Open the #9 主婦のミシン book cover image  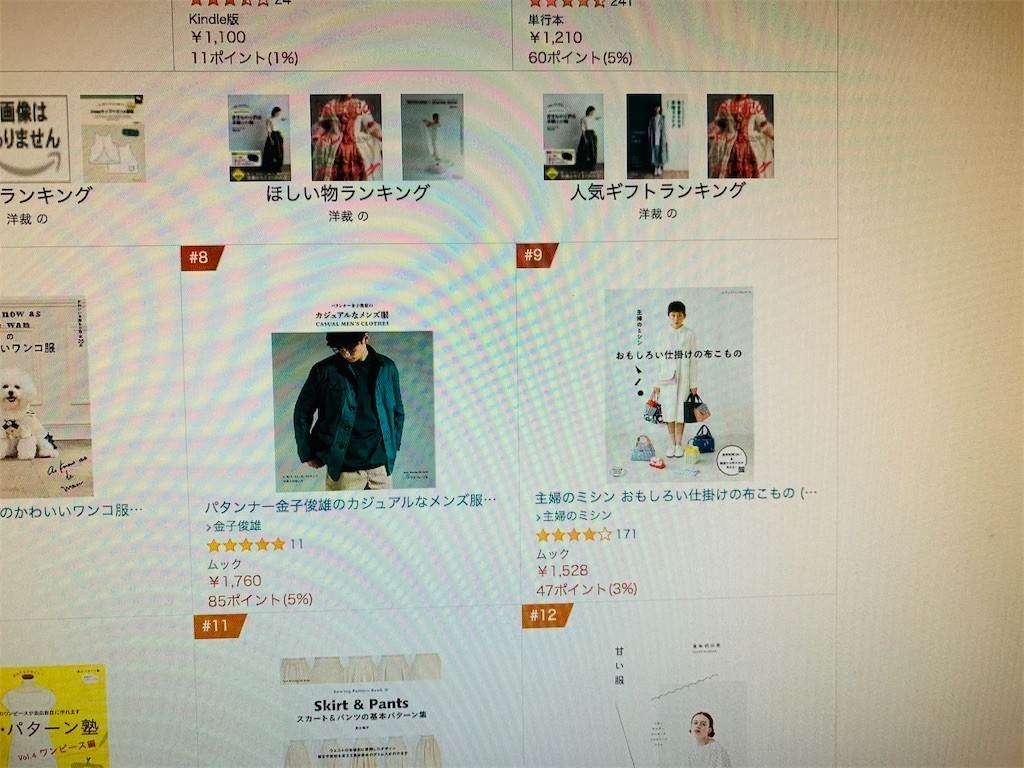pos(679,385)
